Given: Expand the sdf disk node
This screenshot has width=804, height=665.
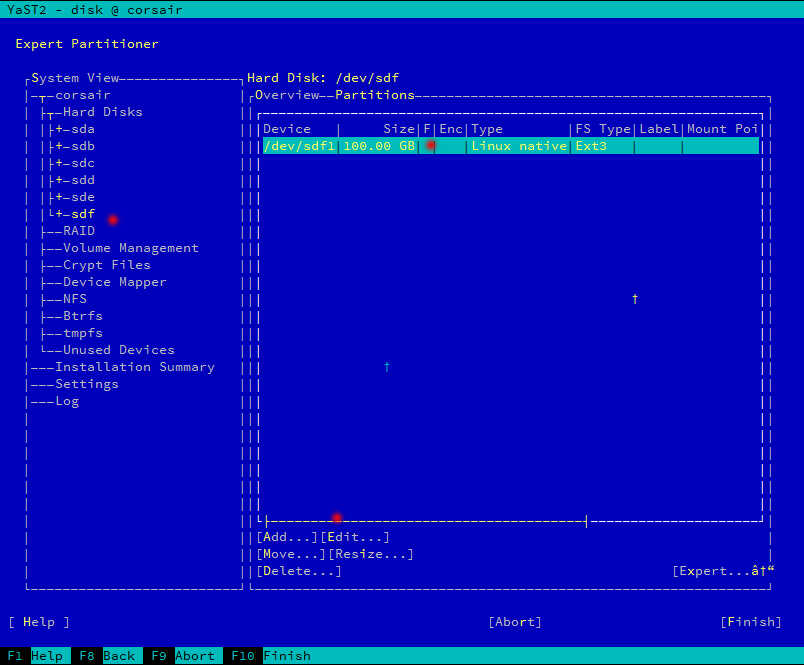Looking at the screenshot, I should (59, 214).
